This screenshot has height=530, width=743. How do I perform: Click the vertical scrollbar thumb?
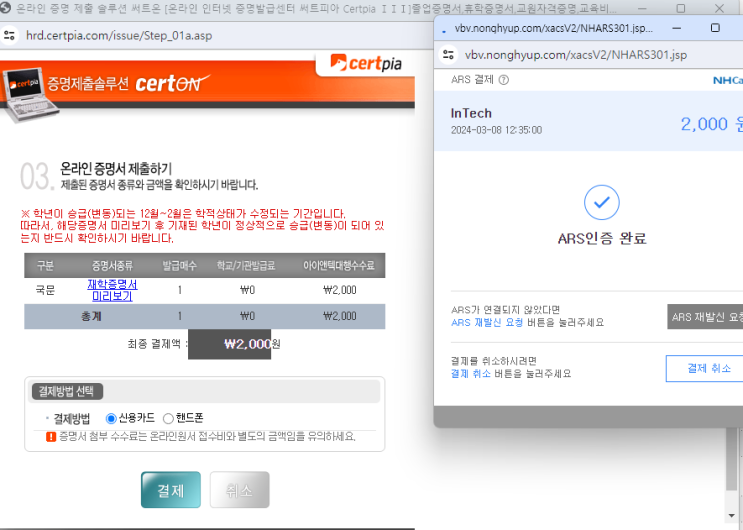[x=731, y=459]
